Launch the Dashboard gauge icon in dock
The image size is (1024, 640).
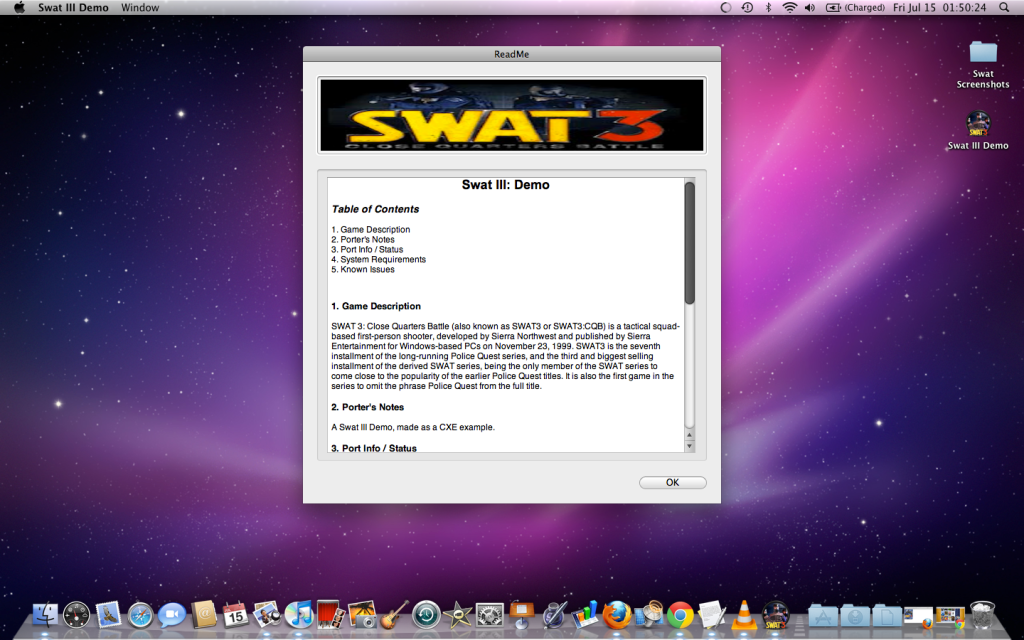[76, 615]
